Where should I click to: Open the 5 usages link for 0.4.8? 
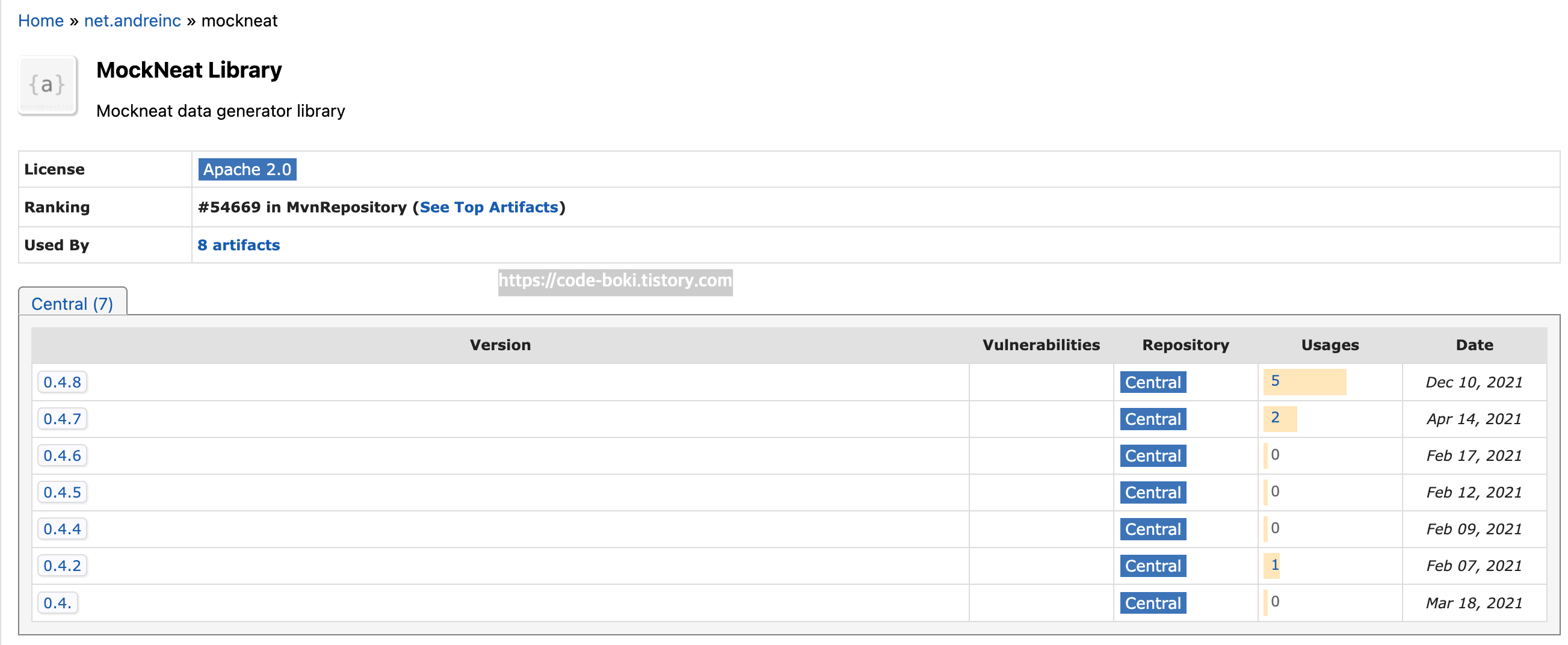1275,381
